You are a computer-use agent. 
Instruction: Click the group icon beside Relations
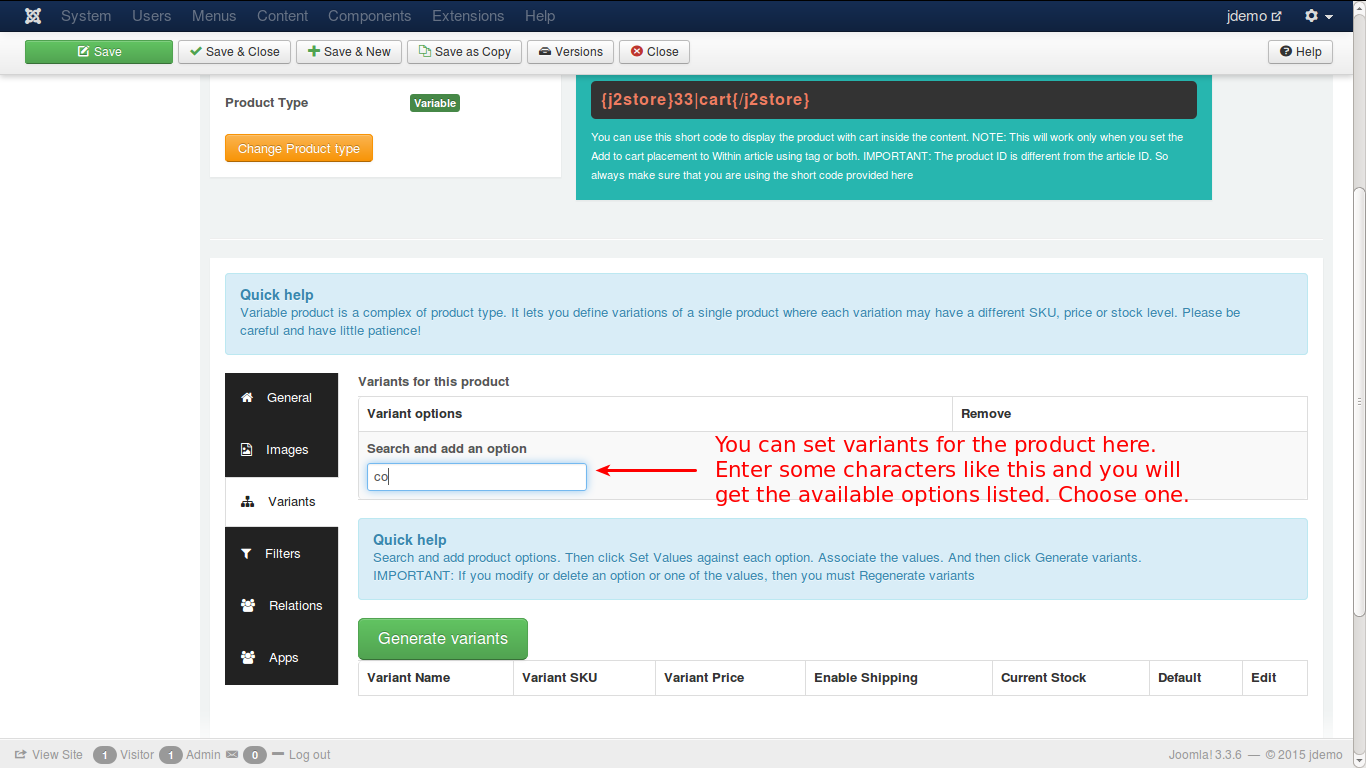(248, 606)
